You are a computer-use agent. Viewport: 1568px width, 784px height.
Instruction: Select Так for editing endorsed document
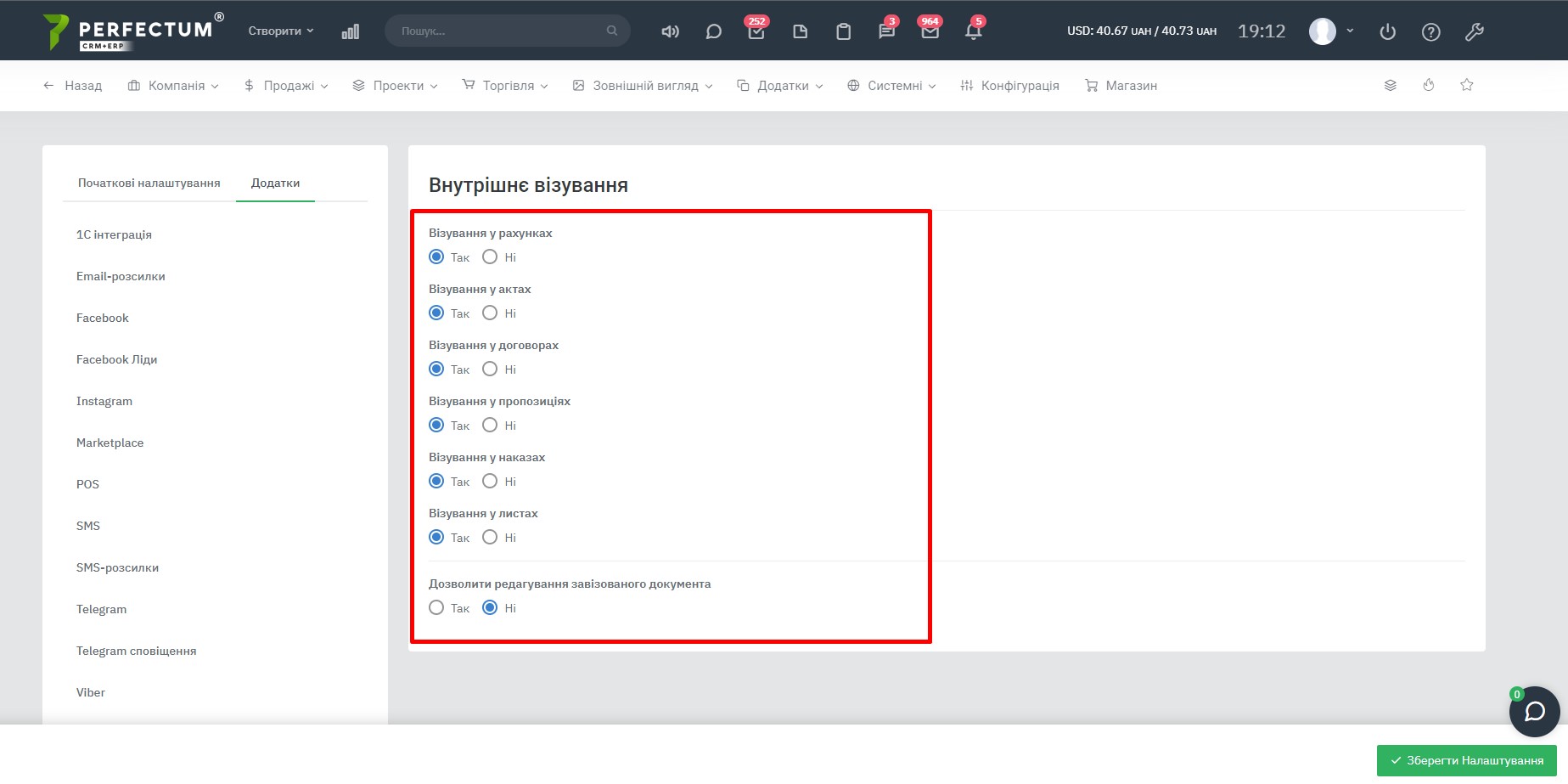(436, 607)
